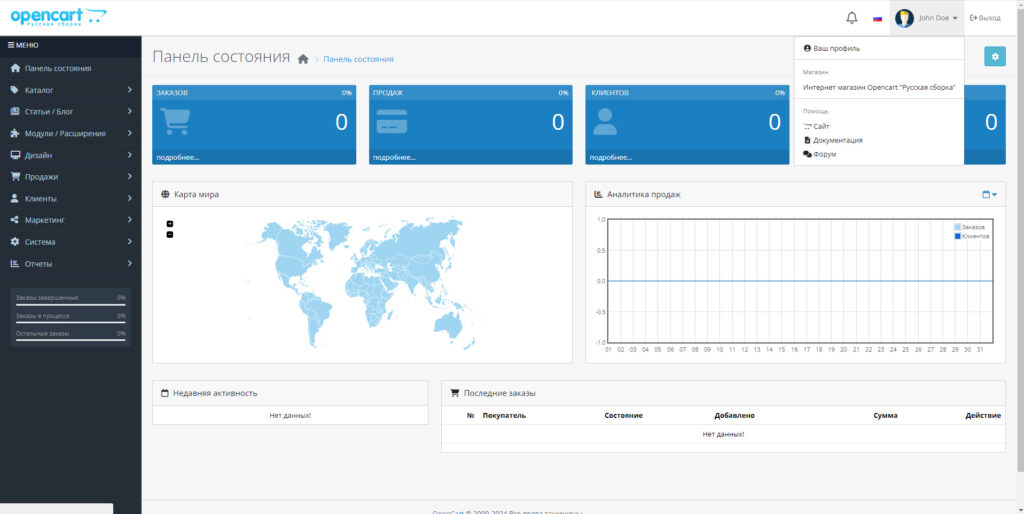Screen dimensions: 1024x514
Task: Click the Остальные заказы progress bar
Action: (x=71, y=341)
